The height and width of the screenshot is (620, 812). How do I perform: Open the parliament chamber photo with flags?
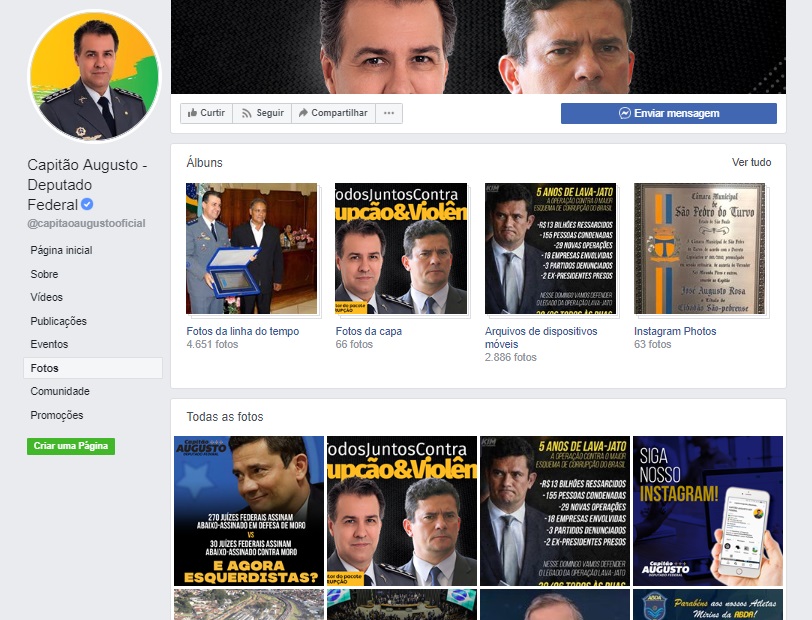tap(402, 604)
